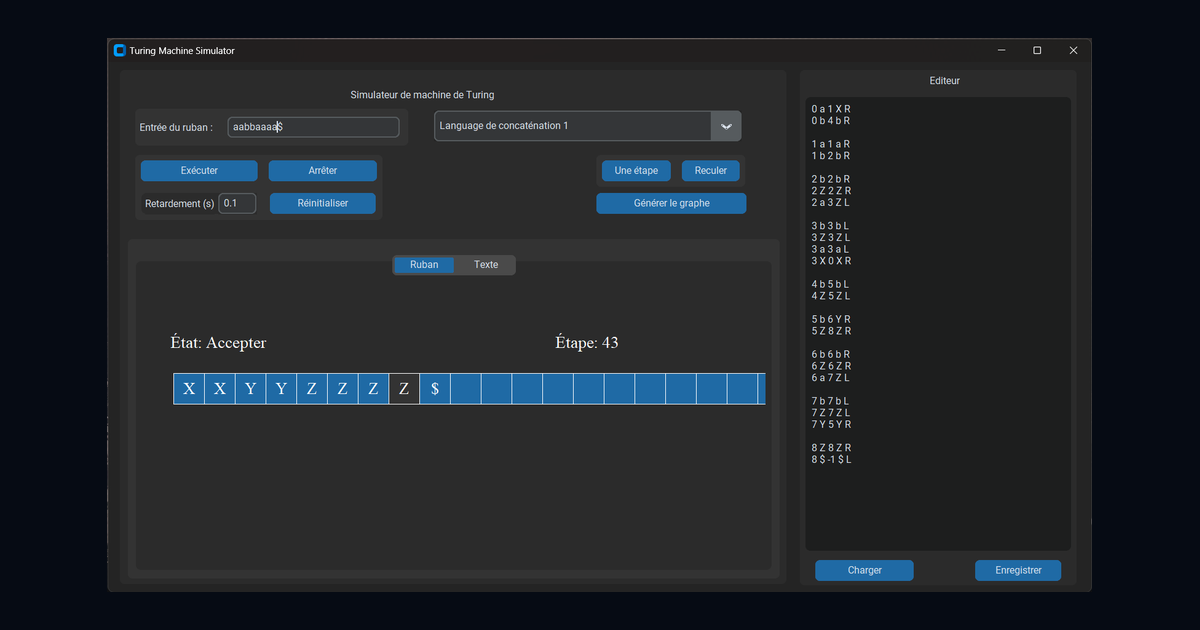
Task: Maximize the Turing Machine Simulator window
Action: pos(1037,50)
